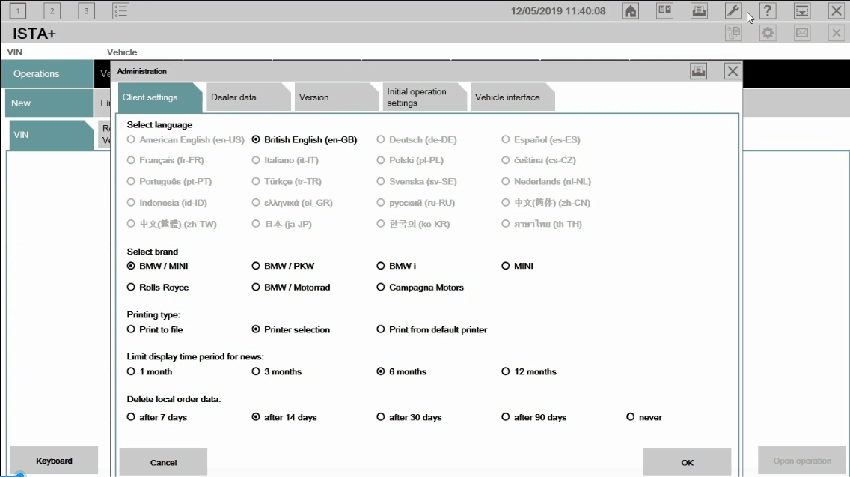Select Nederlands (nl-NL) language
Image resolution: width=850 pixels, height=477 pixels.
[x=546, y=181]
